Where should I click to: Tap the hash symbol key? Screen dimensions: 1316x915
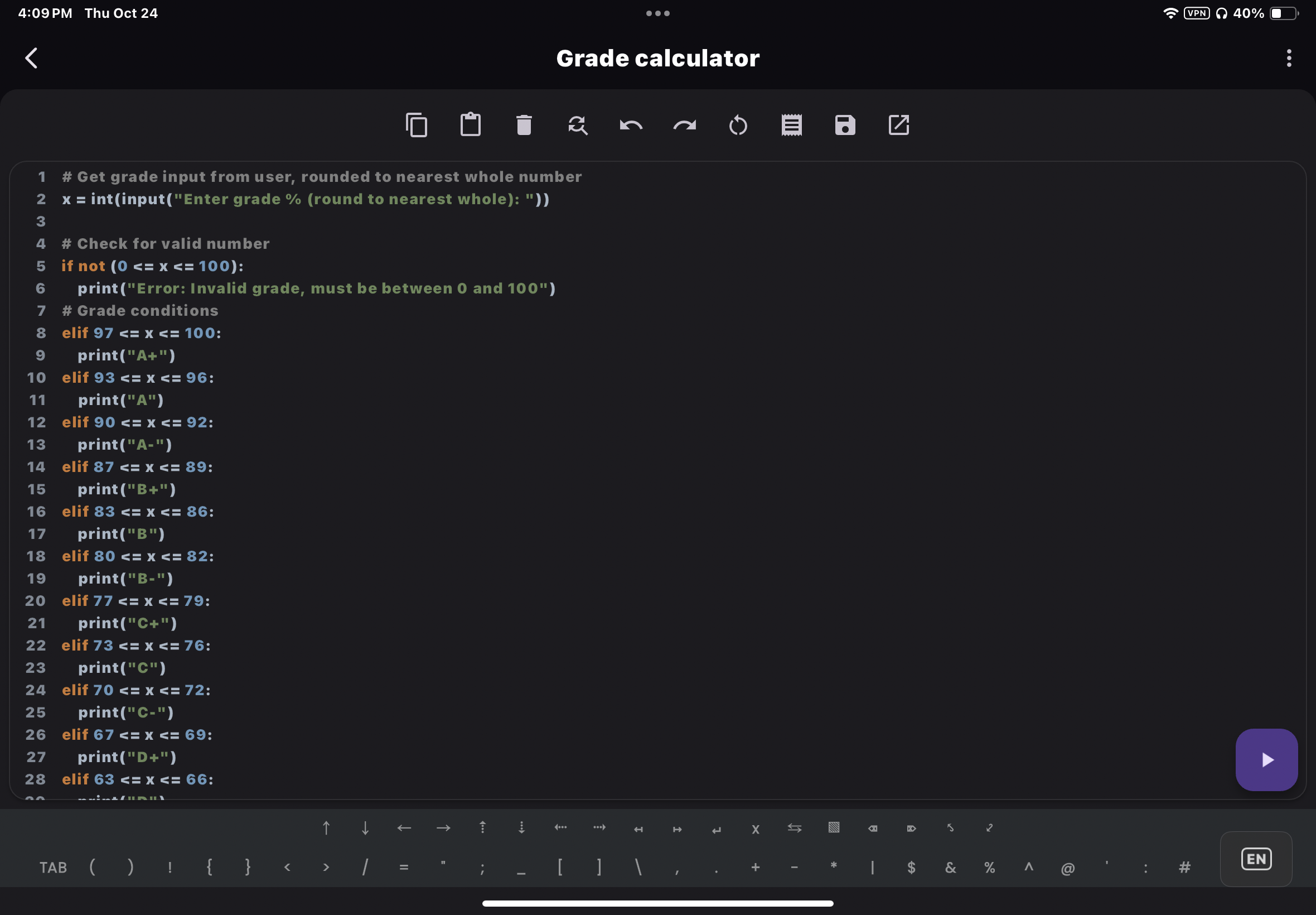pyautogui.click(x=1184, y=868)
